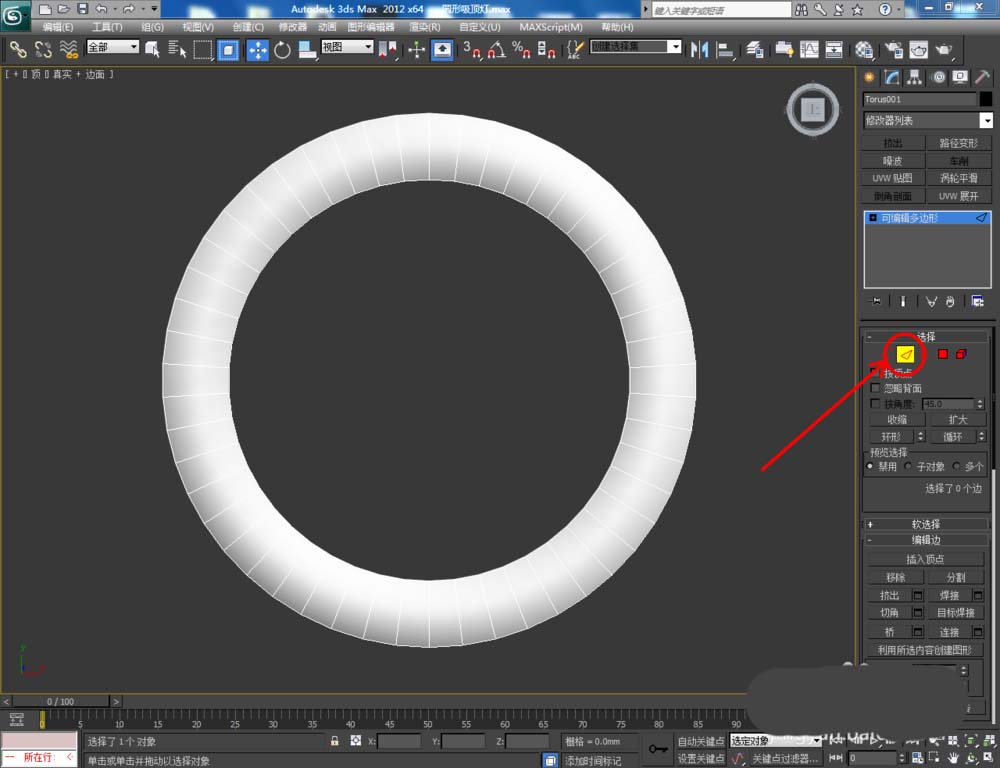Open the Hierarchy command panel tab
Screen dimensions: 1000x768
click(x=915, y=77)
